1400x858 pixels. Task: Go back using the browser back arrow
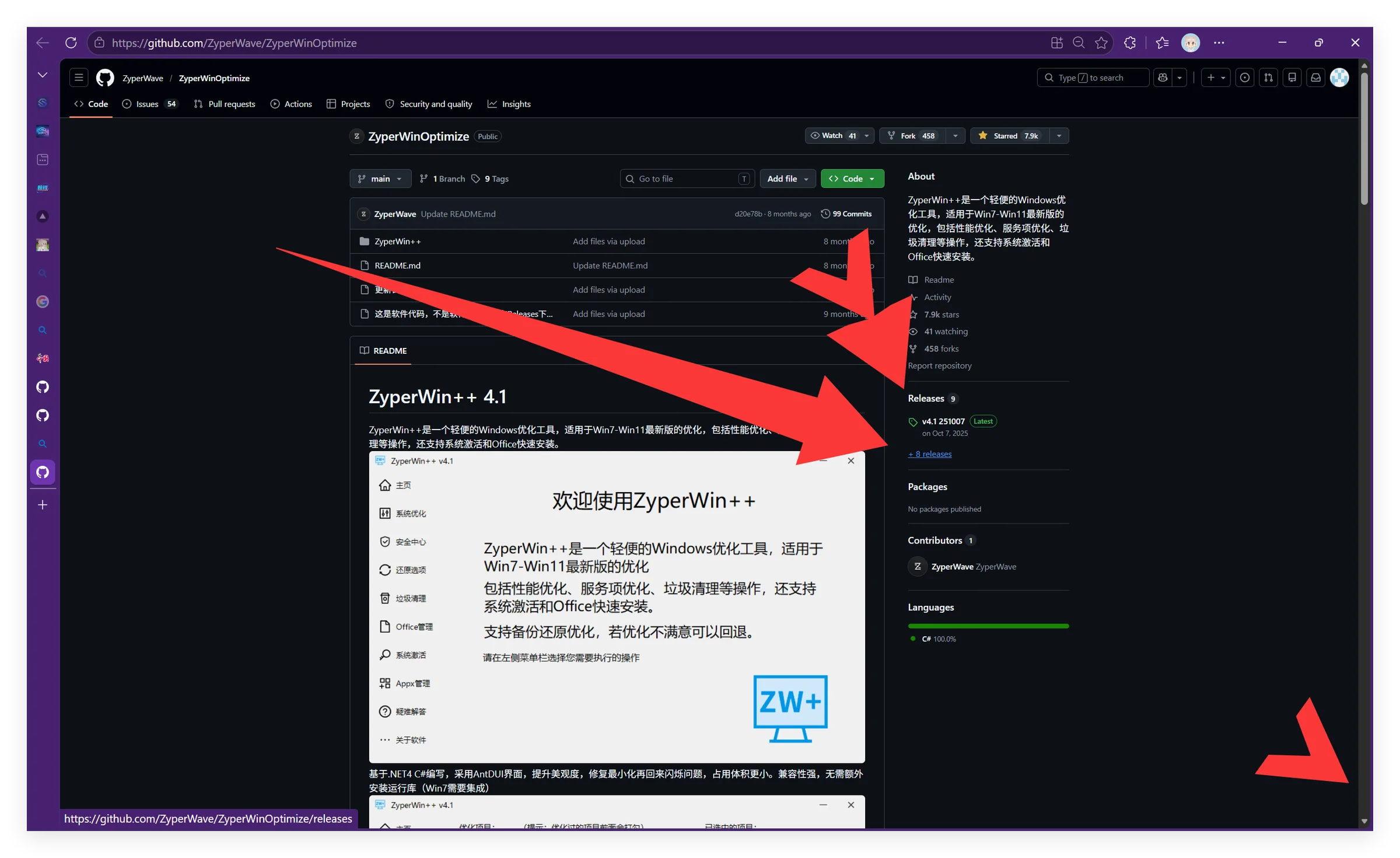43,43
